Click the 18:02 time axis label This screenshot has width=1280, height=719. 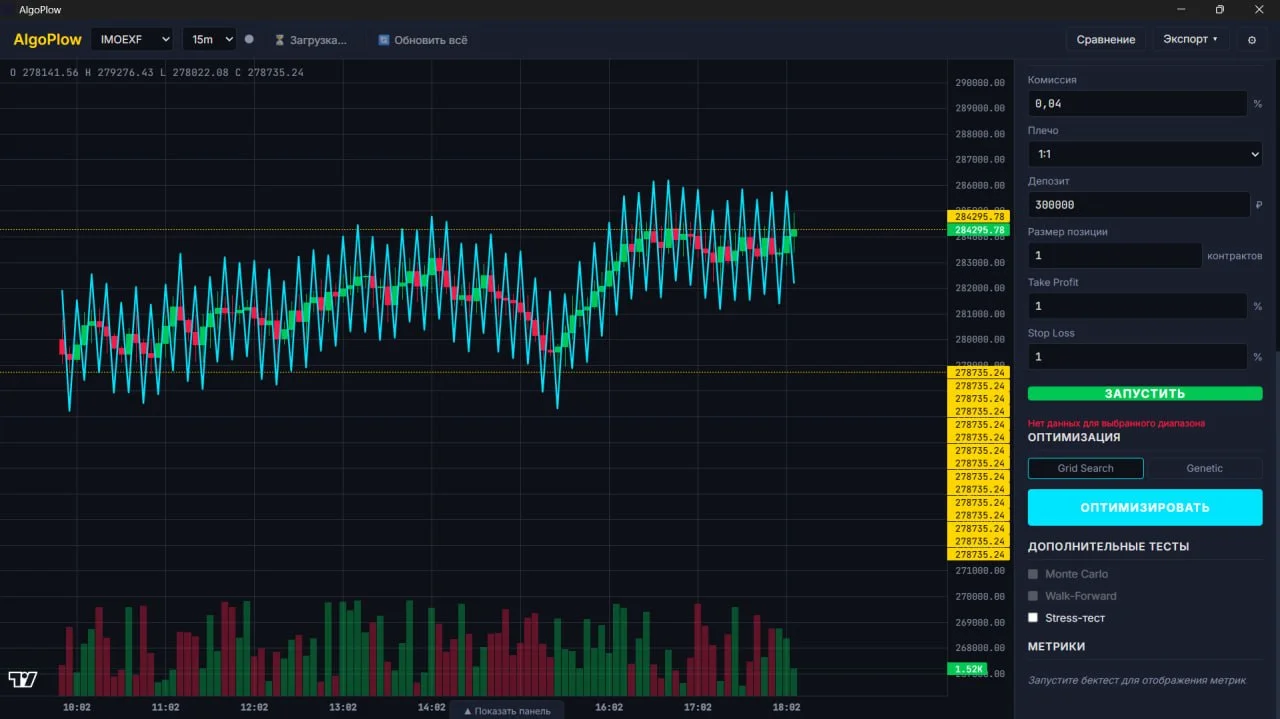[786, 707]
